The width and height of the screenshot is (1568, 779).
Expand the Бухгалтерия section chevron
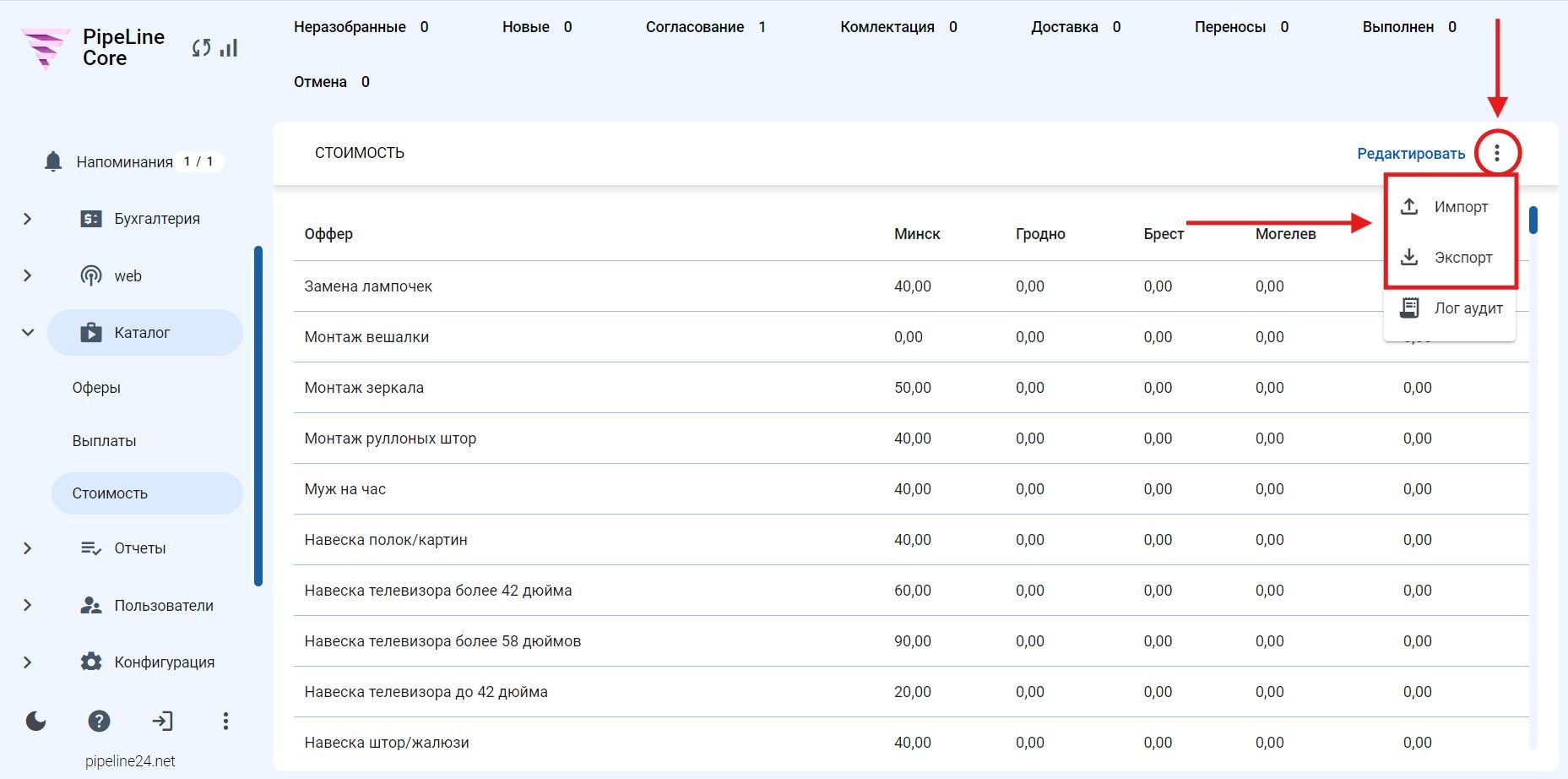27,219
